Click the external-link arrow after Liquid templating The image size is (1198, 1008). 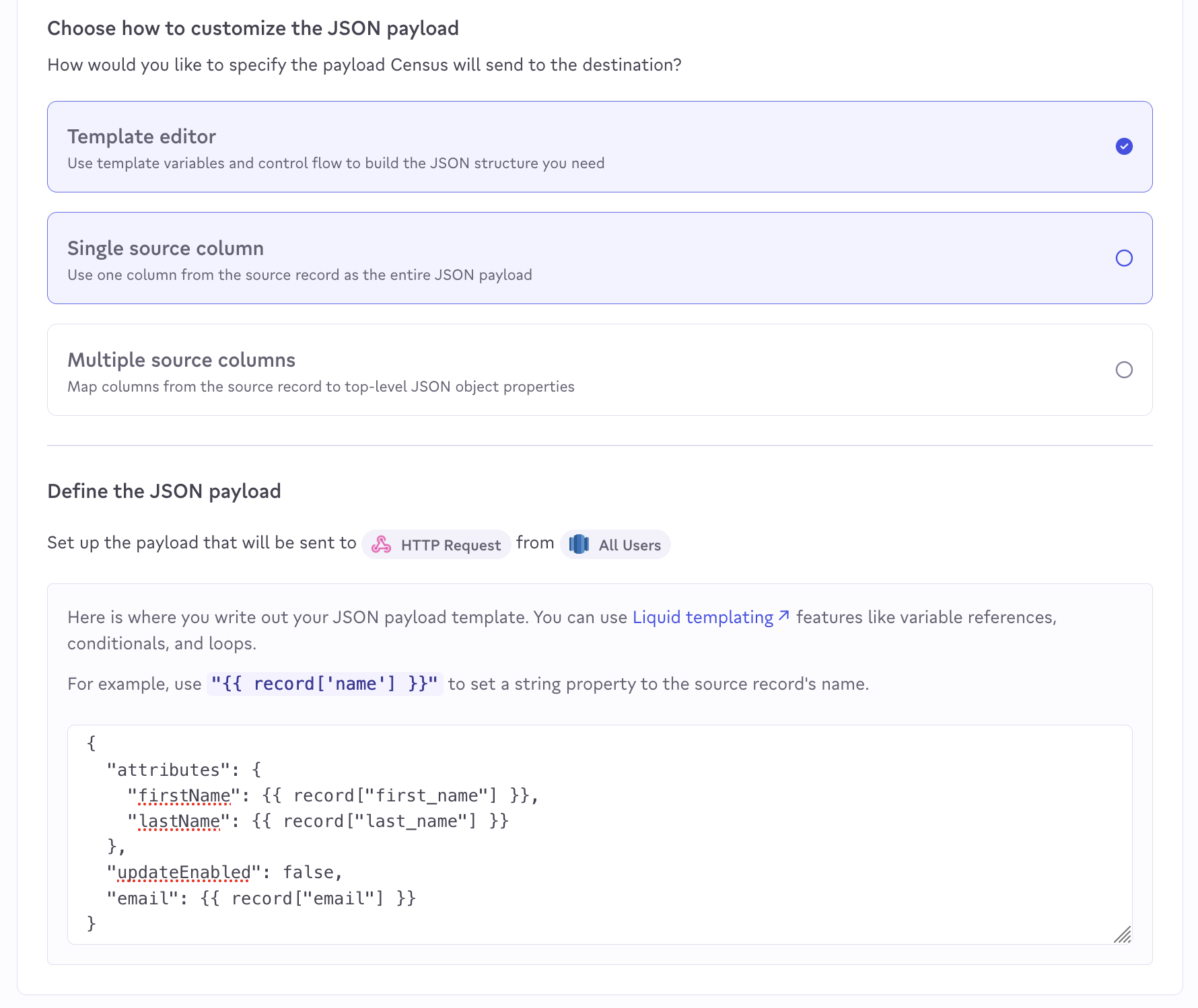pyautogui.click(x=783, y=616)
